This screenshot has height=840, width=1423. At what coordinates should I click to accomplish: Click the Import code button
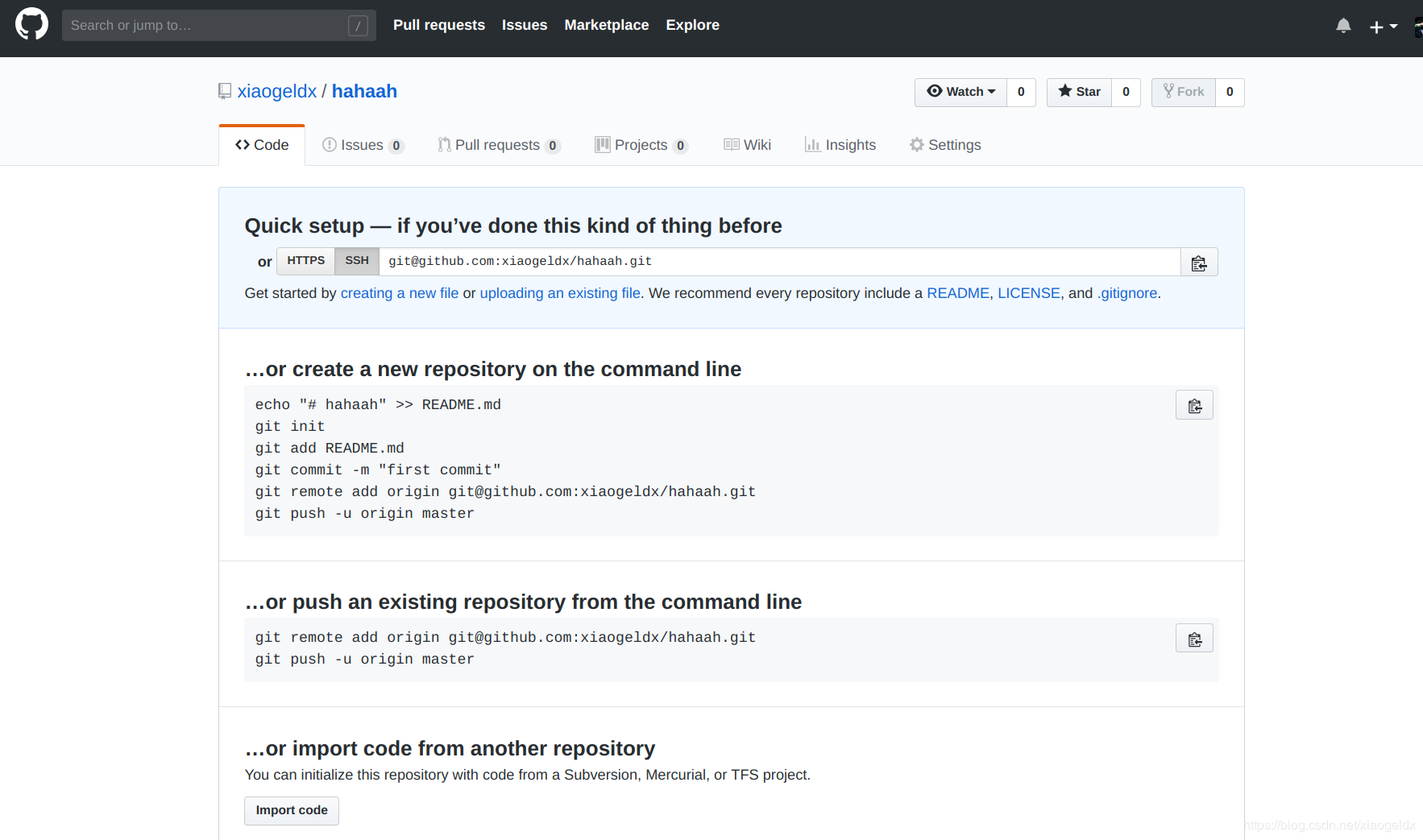pos(292,810)
